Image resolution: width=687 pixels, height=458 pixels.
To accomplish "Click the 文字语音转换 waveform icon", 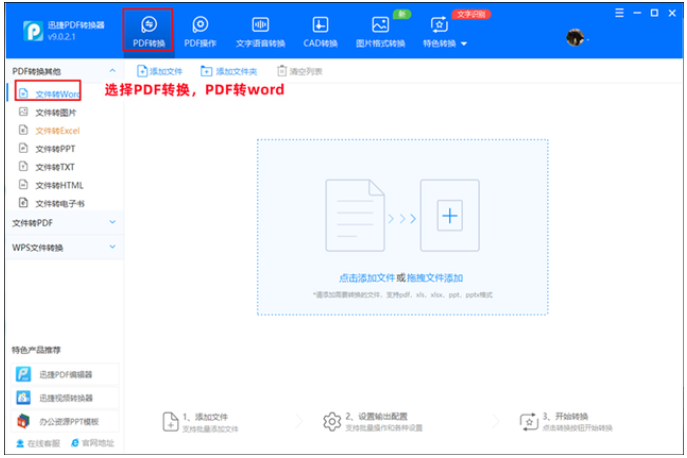I will 260,25.
